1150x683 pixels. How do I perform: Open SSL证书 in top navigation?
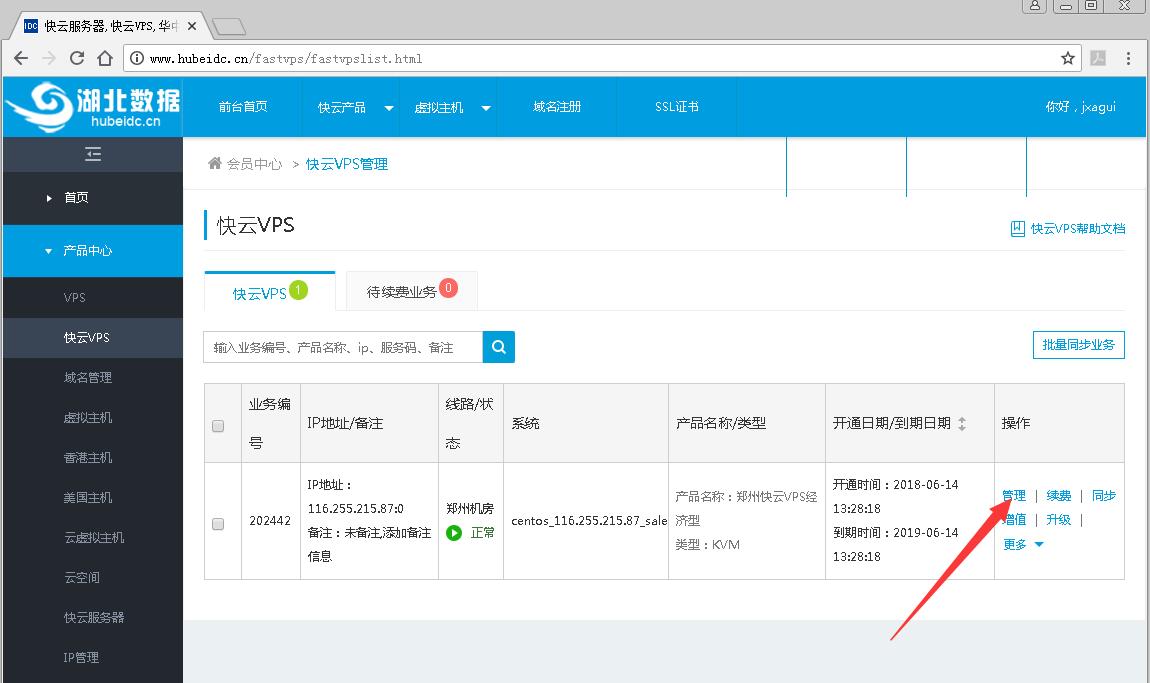pyautogui.click(x=676, y=107)
